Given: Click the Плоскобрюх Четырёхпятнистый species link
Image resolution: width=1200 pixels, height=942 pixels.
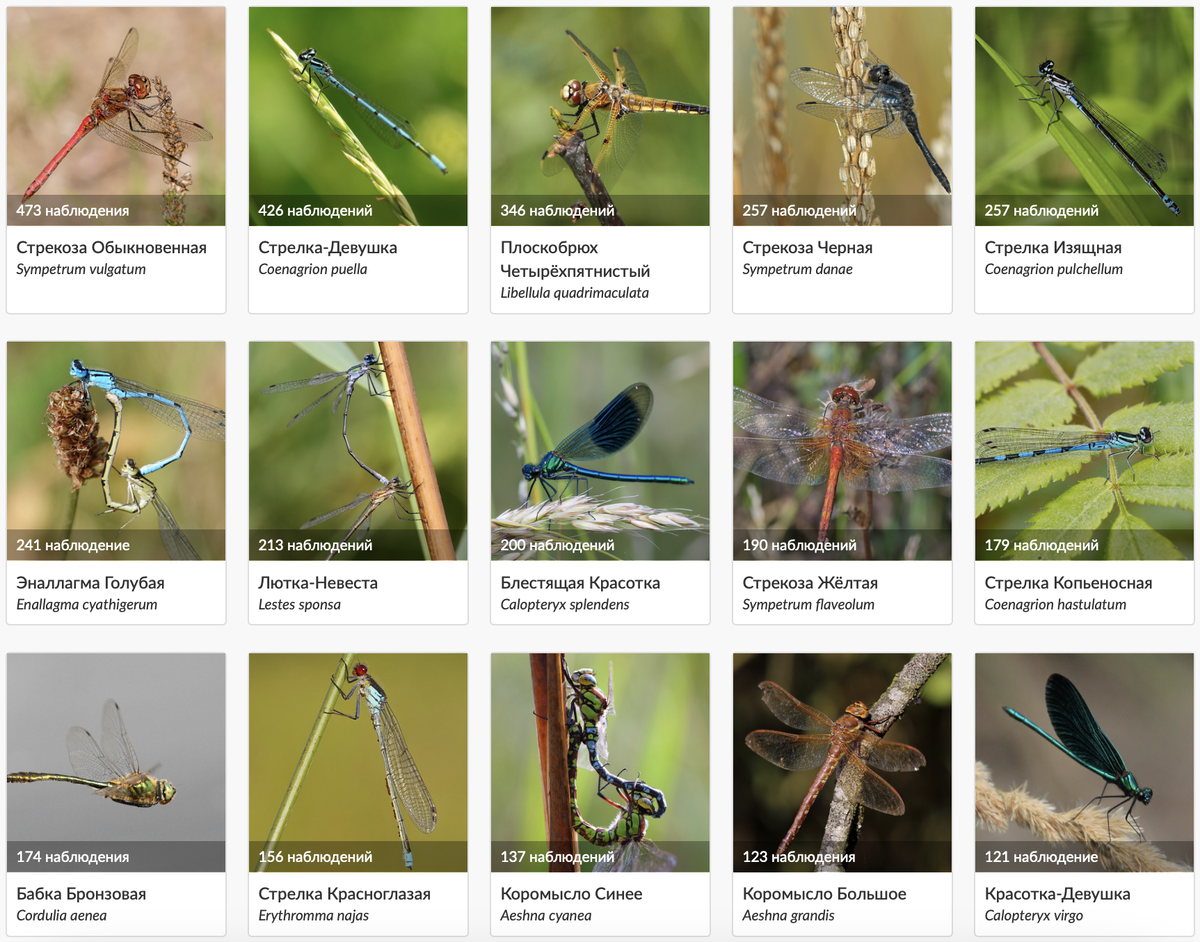Looking at the screenshot, I should coord(575,259).
